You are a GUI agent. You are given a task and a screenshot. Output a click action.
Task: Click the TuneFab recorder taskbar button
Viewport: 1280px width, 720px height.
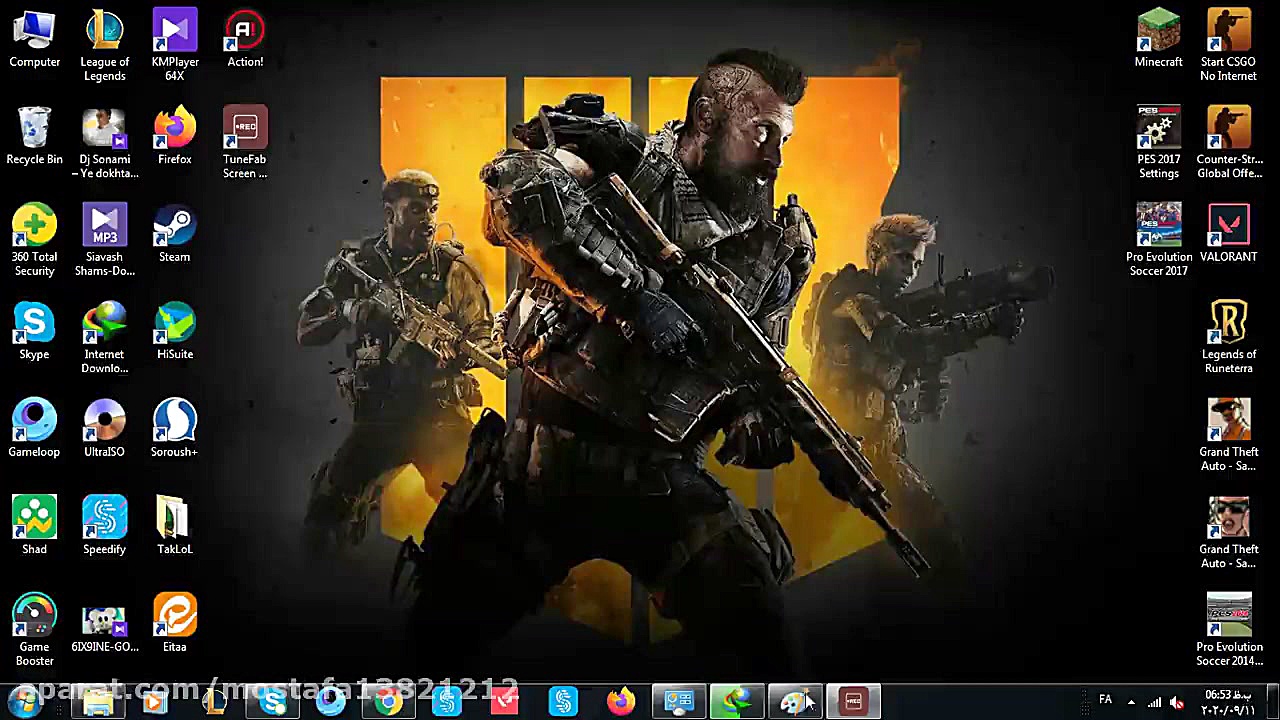[x=853, y=702]
